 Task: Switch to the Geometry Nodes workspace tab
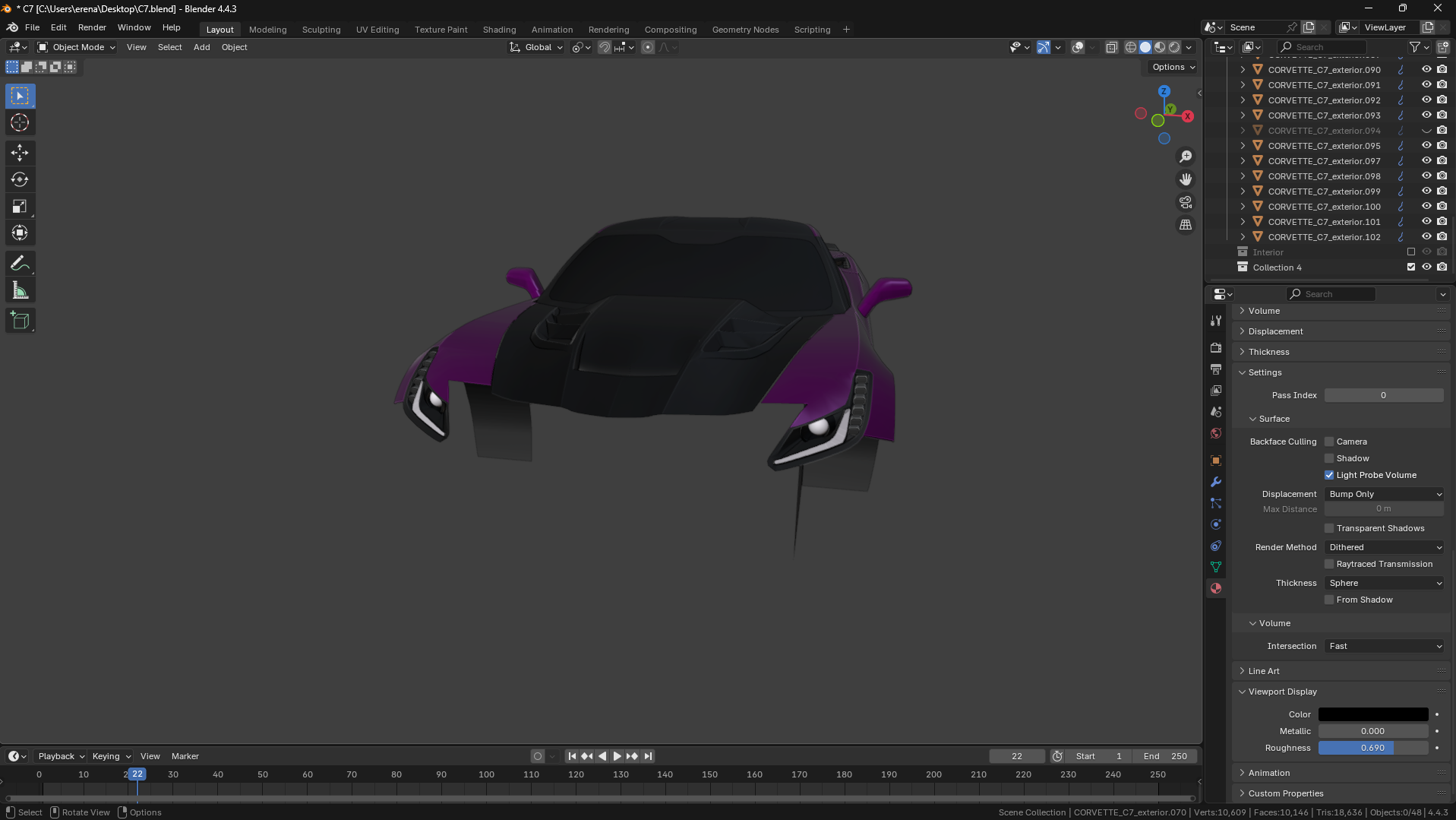tap(745, 30)
